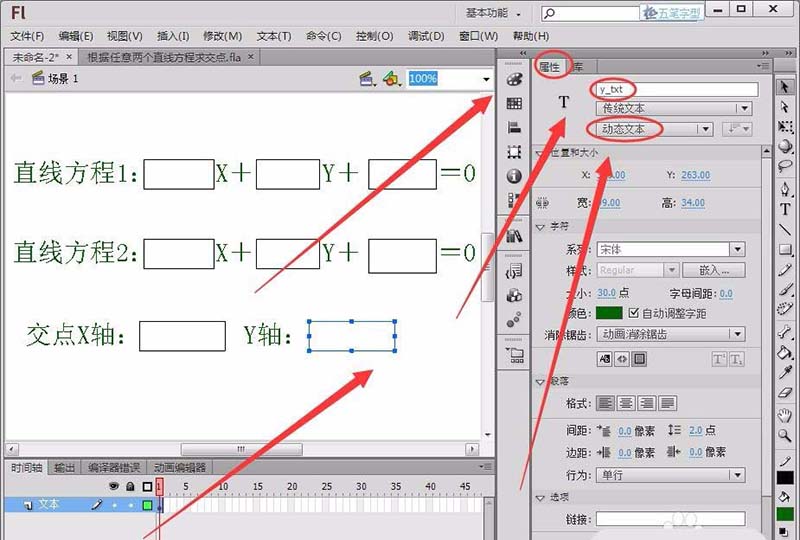Open the green text color swatch

[x=609, y=313]
